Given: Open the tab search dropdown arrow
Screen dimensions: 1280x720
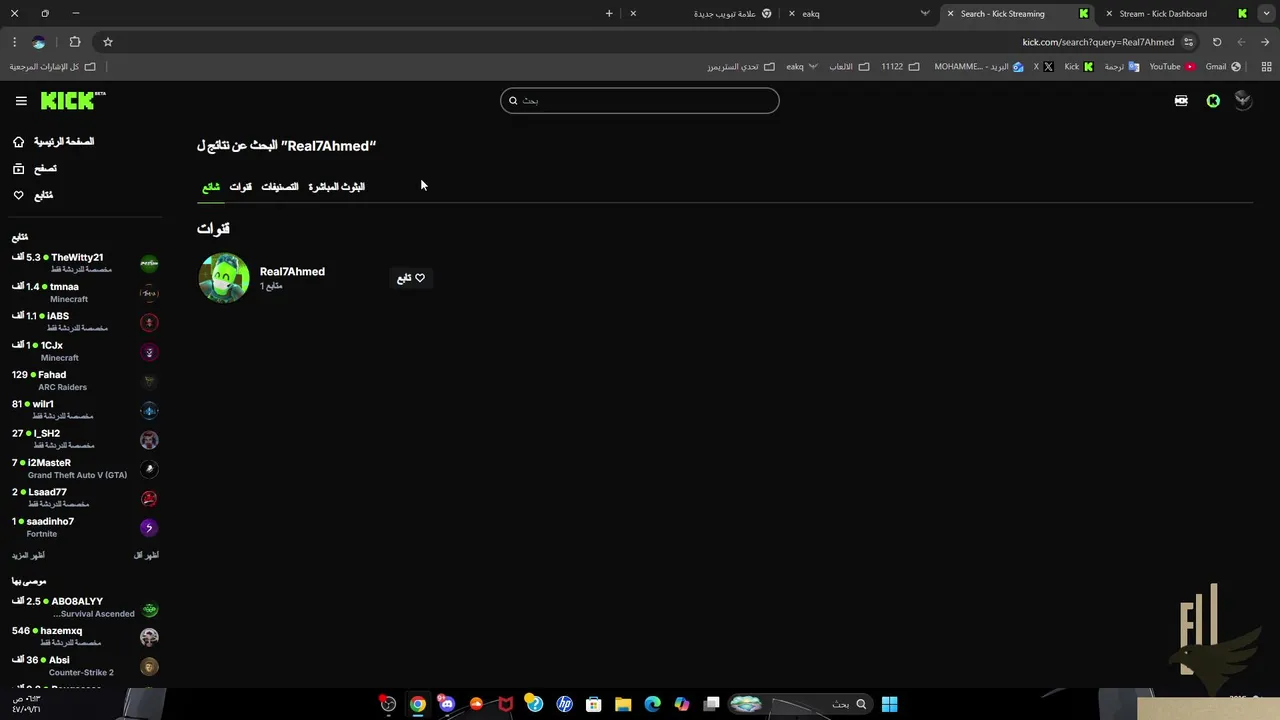Looking at the screenshot, I should (1265, 14).
